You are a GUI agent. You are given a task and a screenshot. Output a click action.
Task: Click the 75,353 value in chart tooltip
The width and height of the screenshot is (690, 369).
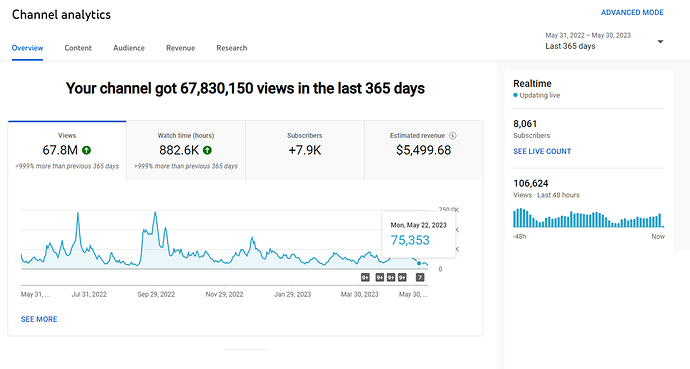click(x=410, y=240)
